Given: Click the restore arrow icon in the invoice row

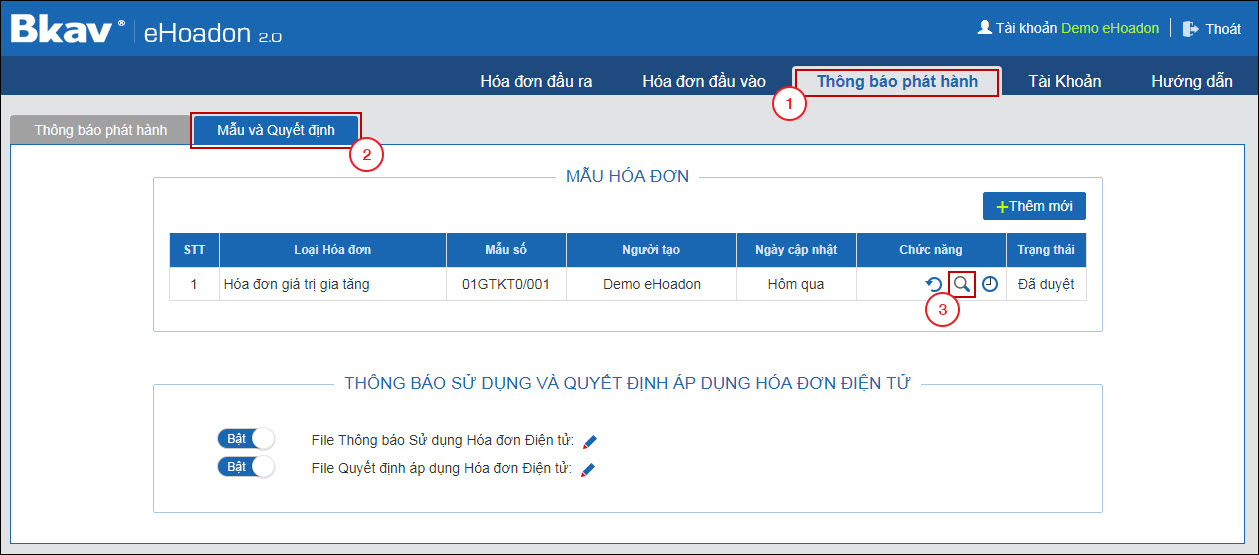Looking at the screenshot, I should click(x=934, y=284).
